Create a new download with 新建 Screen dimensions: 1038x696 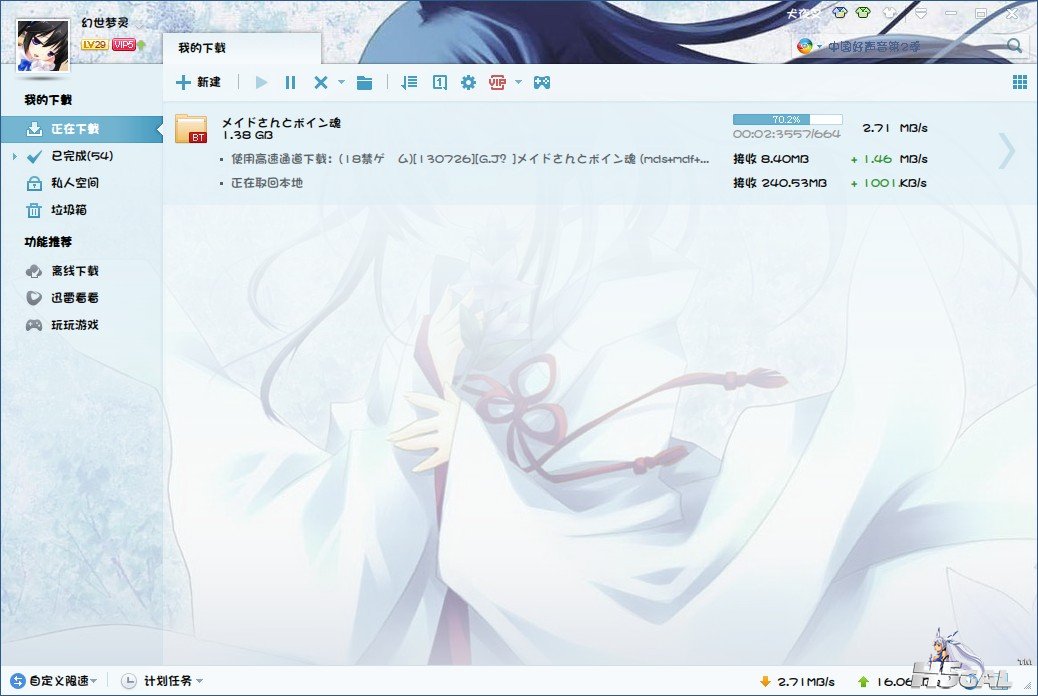coord(198,82)
